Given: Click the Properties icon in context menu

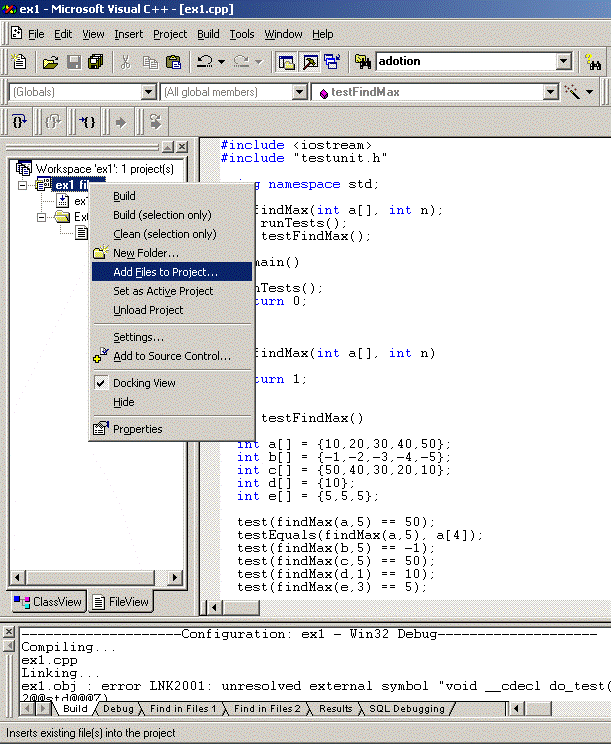Looking at the screenshot, I should (101, 428).
